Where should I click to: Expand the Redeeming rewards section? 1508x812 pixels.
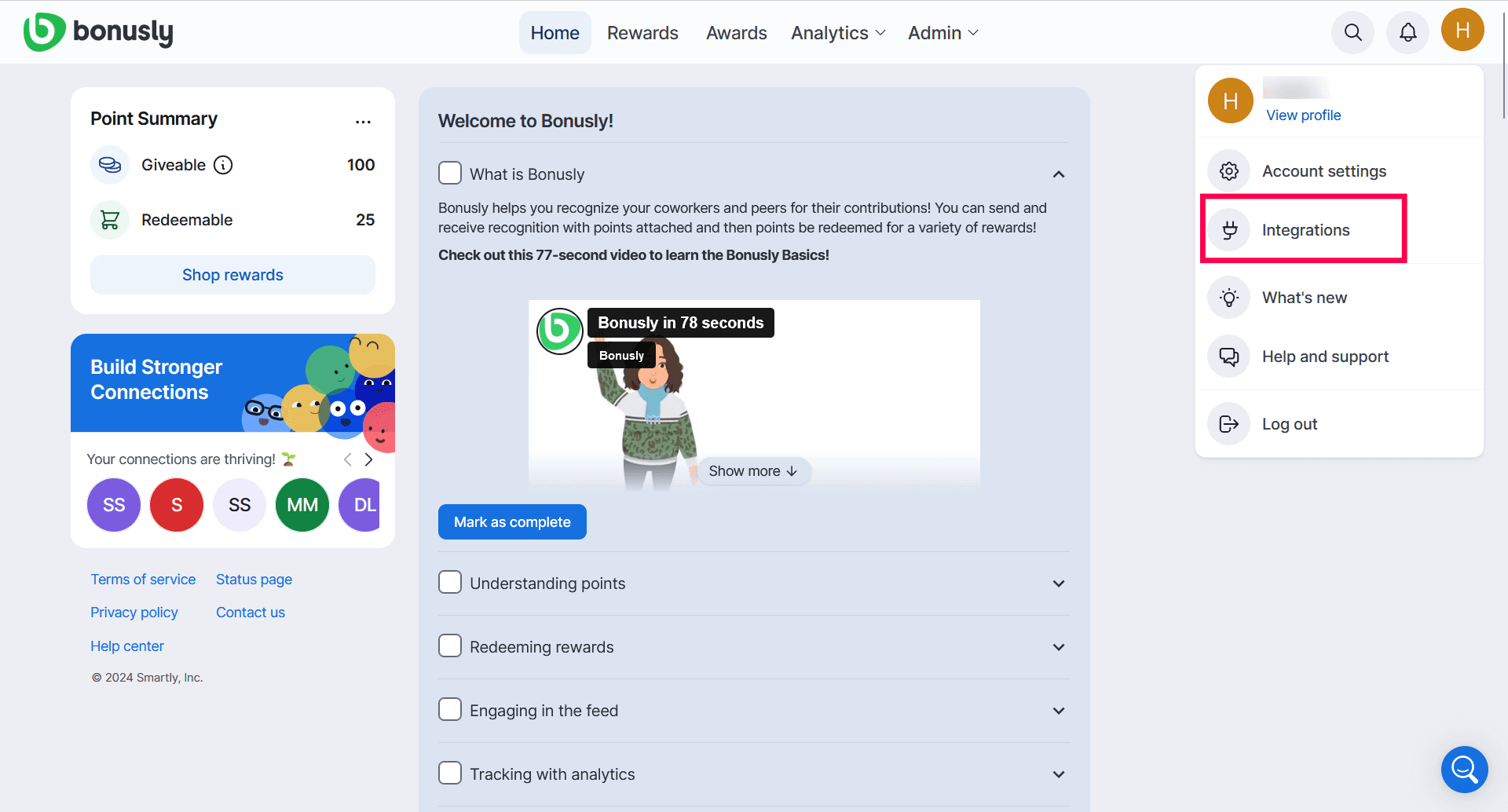click(1059, 647)
